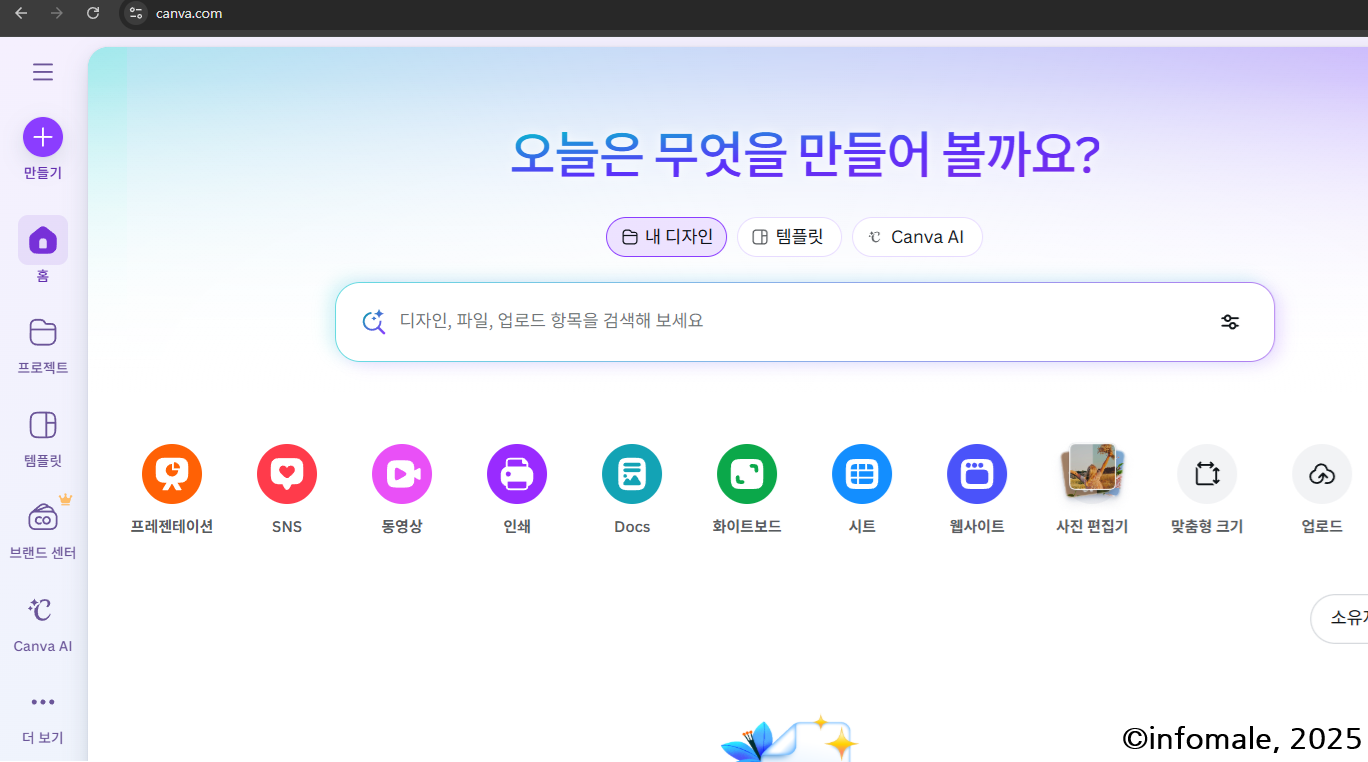This screenshot has width=1368, height=762.
Task: Click the 업로드 cloud icon
Action: [1322, 474]
